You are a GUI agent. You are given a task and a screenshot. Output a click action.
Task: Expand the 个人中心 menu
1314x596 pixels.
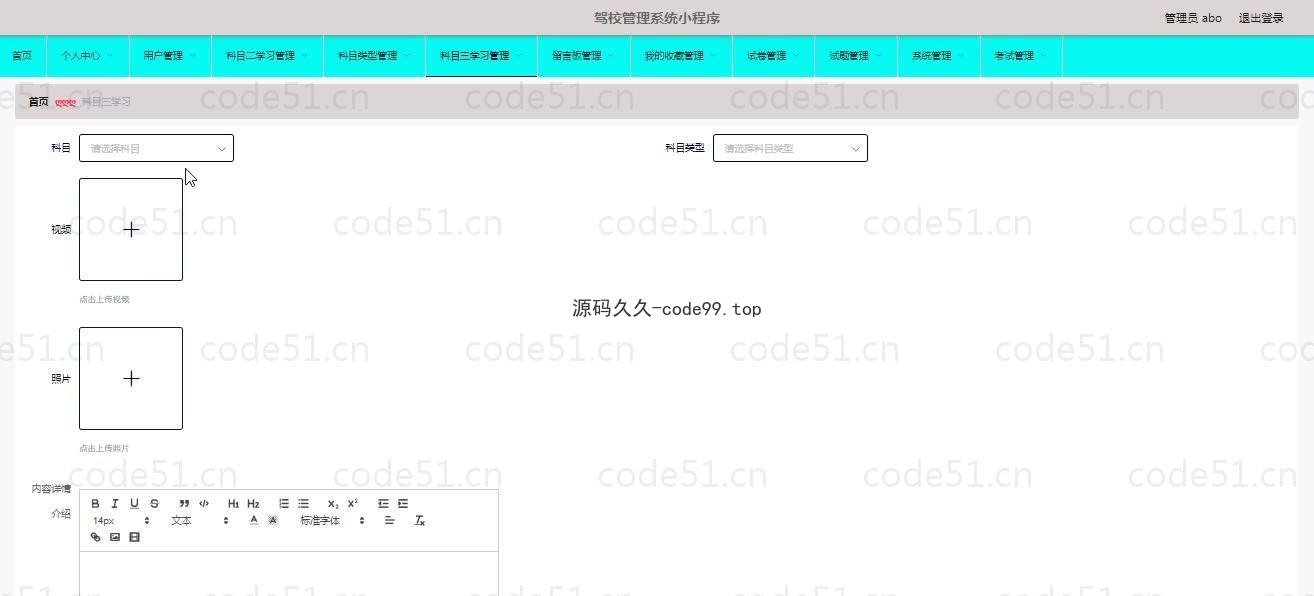click(87, 56)
